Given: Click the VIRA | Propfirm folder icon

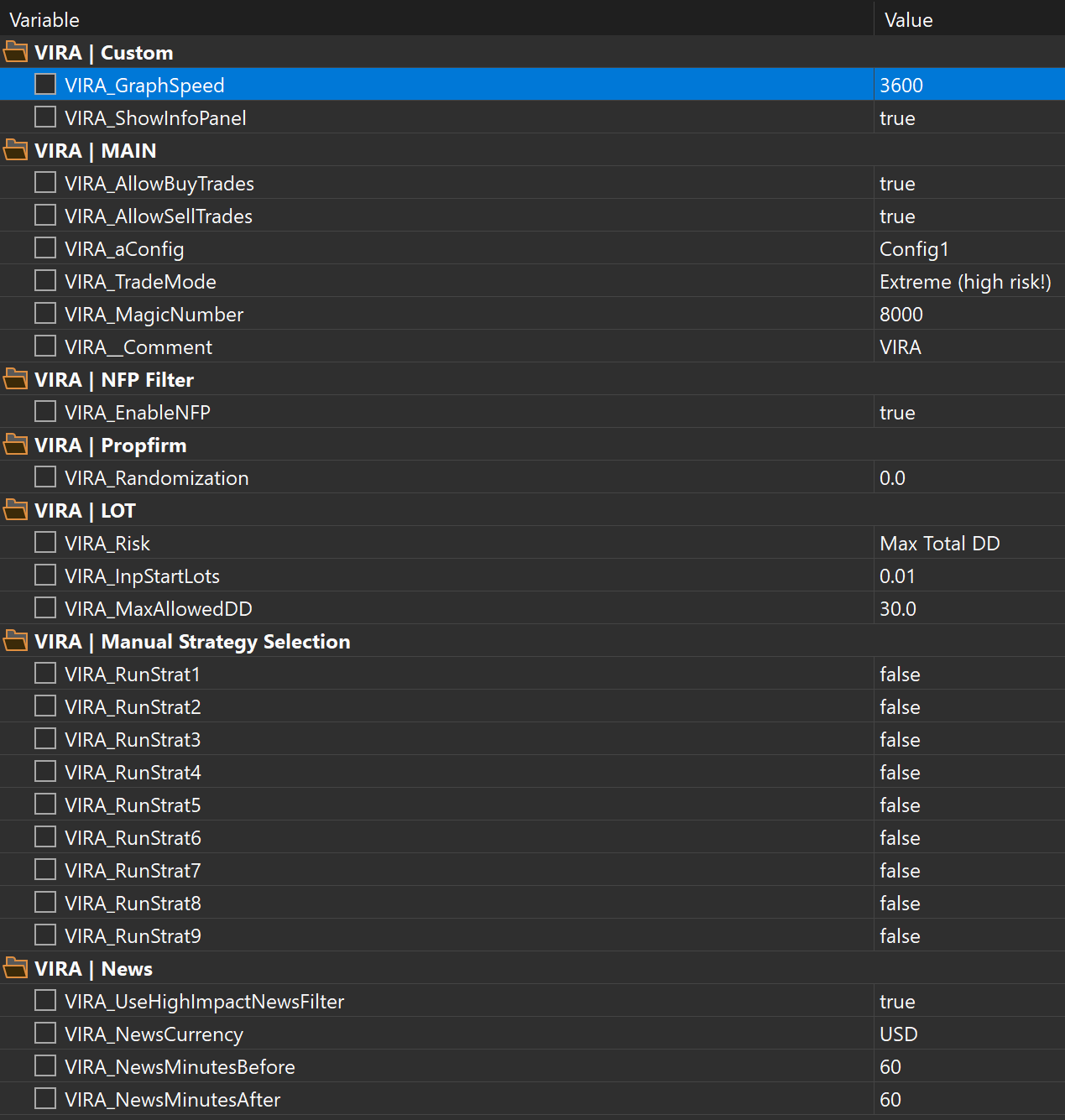Looking at the screenshot, I should point(15,445).
